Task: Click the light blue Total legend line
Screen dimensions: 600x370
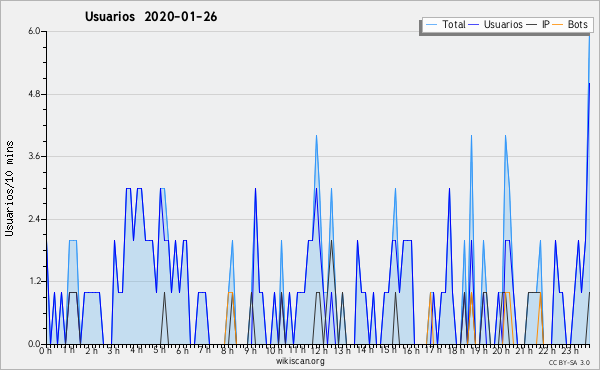Action: pos(431,24)
